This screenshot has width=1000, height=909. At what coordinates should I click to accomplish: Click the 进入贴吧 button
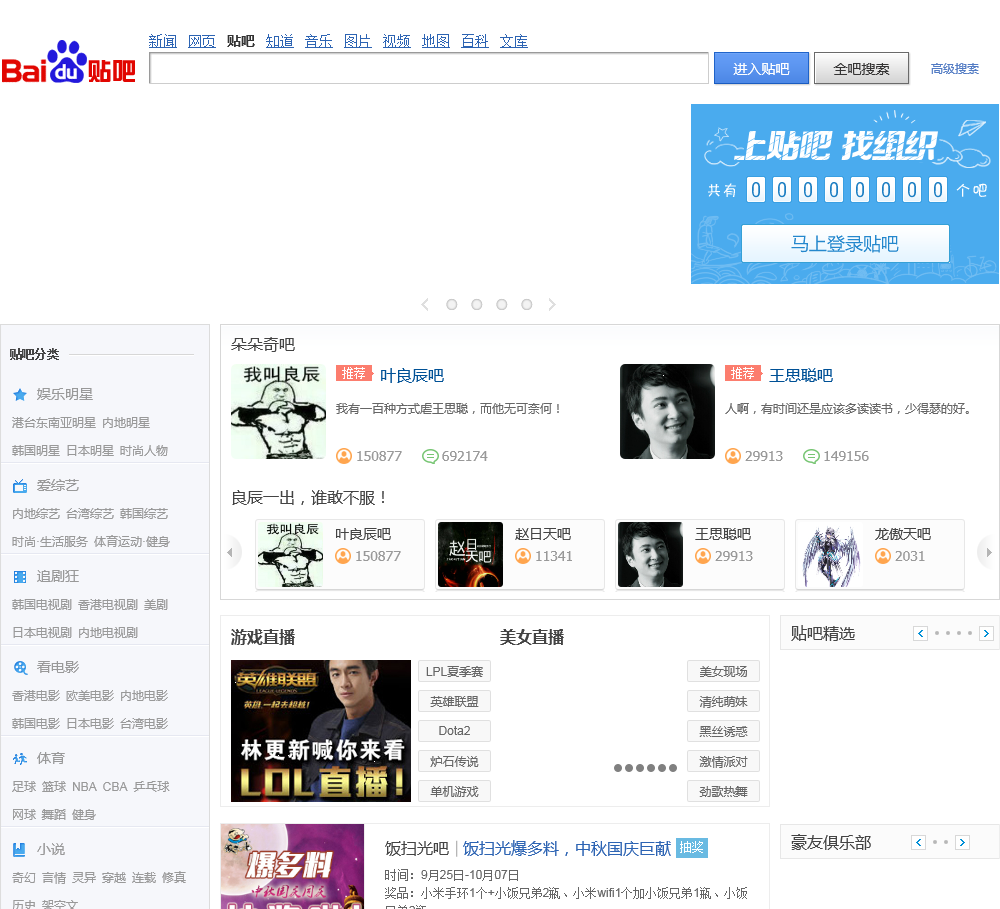tap(761, 68)
